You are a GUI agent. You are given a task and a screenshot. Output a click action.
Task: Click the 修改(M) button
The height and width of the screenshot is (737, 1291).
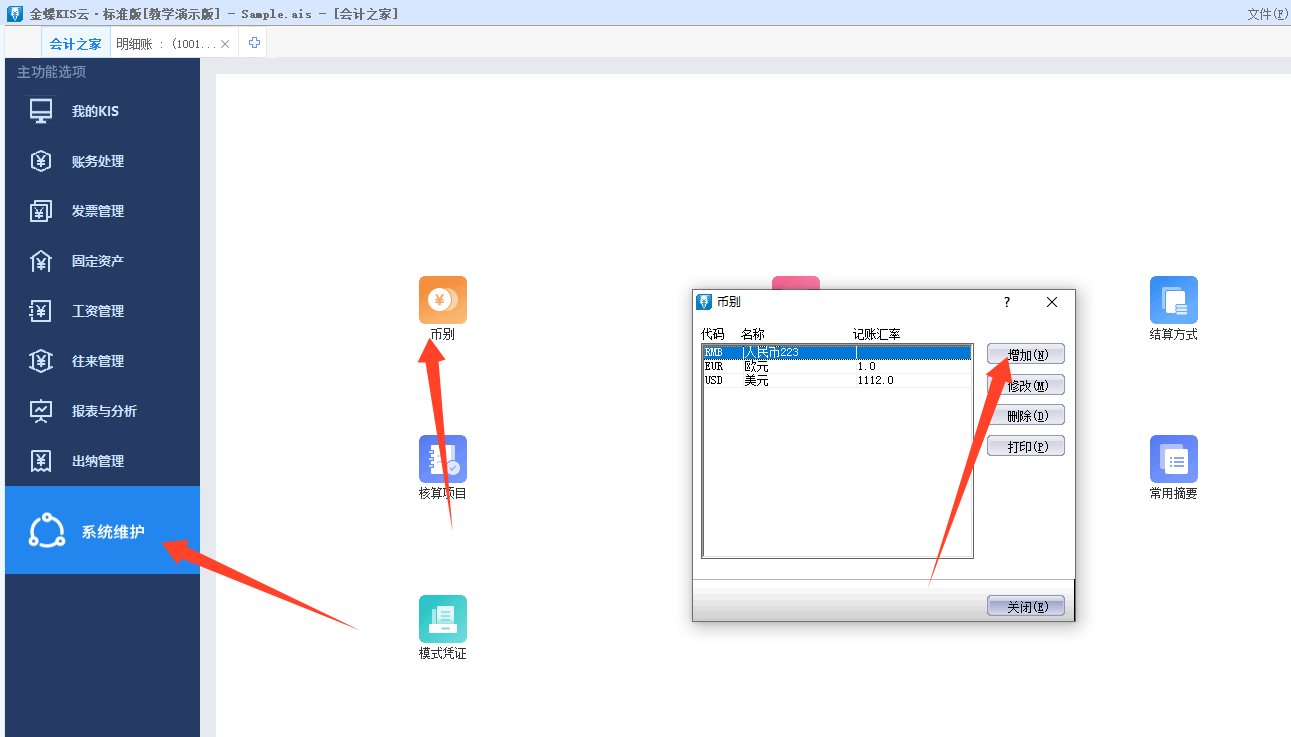1026,385
